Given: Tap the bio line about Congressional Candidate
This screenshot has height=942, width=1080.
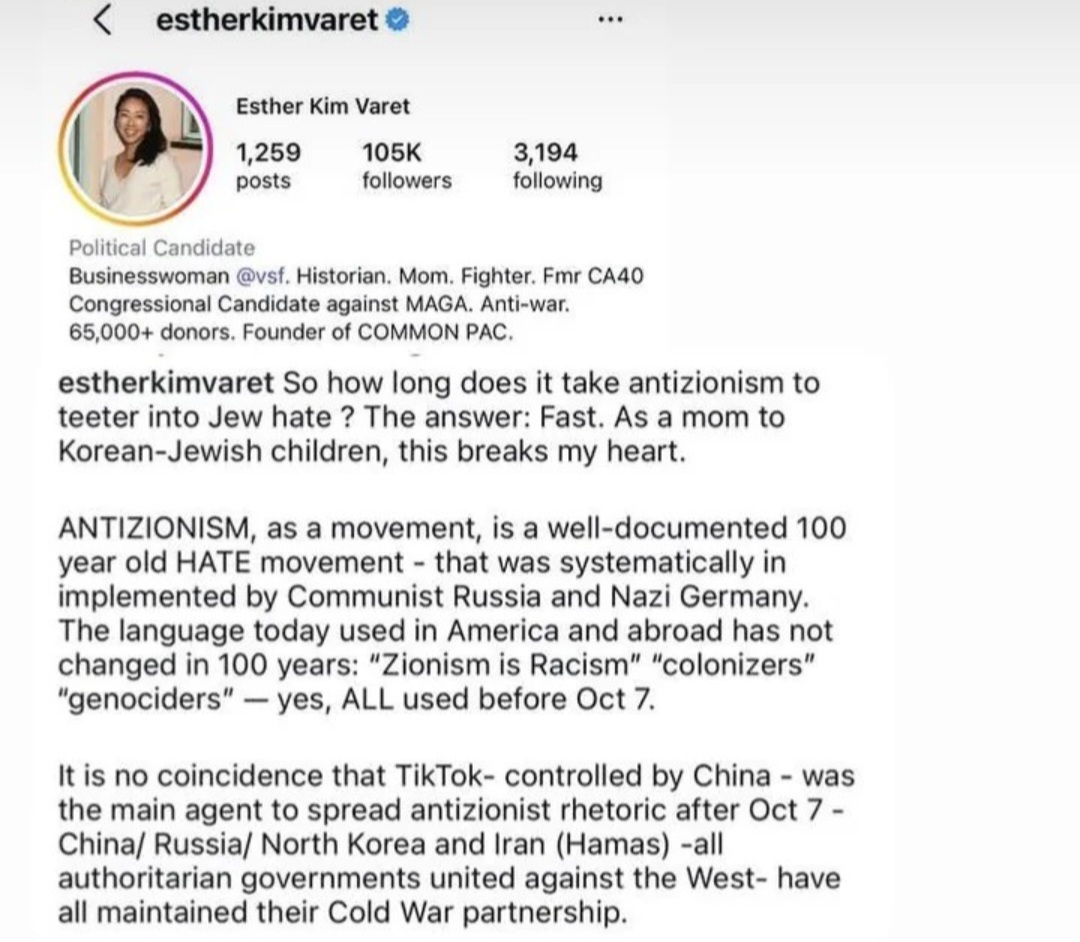Looking at the screenshot, I should point(319,304).
